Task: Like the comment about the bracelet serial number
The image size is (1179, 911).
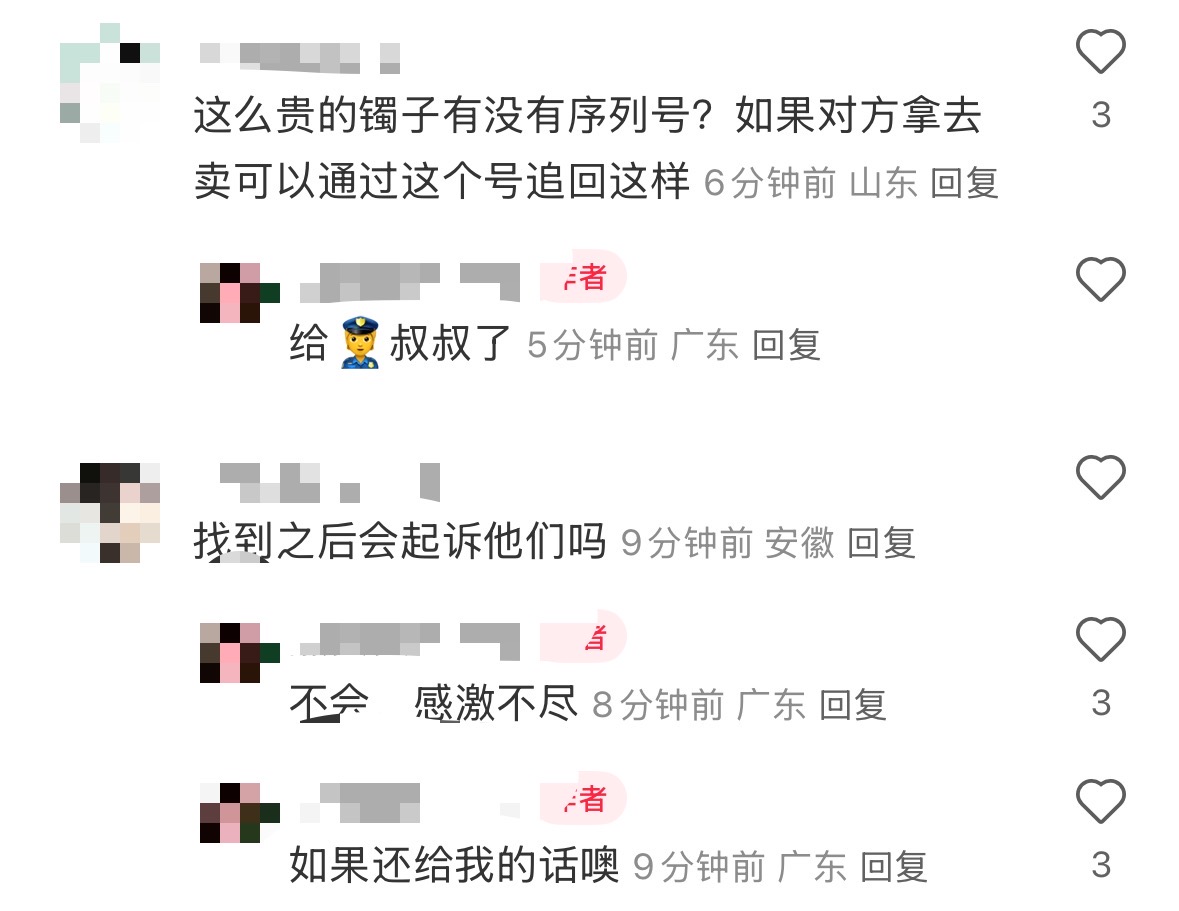Action: (x=1101, y=51)
